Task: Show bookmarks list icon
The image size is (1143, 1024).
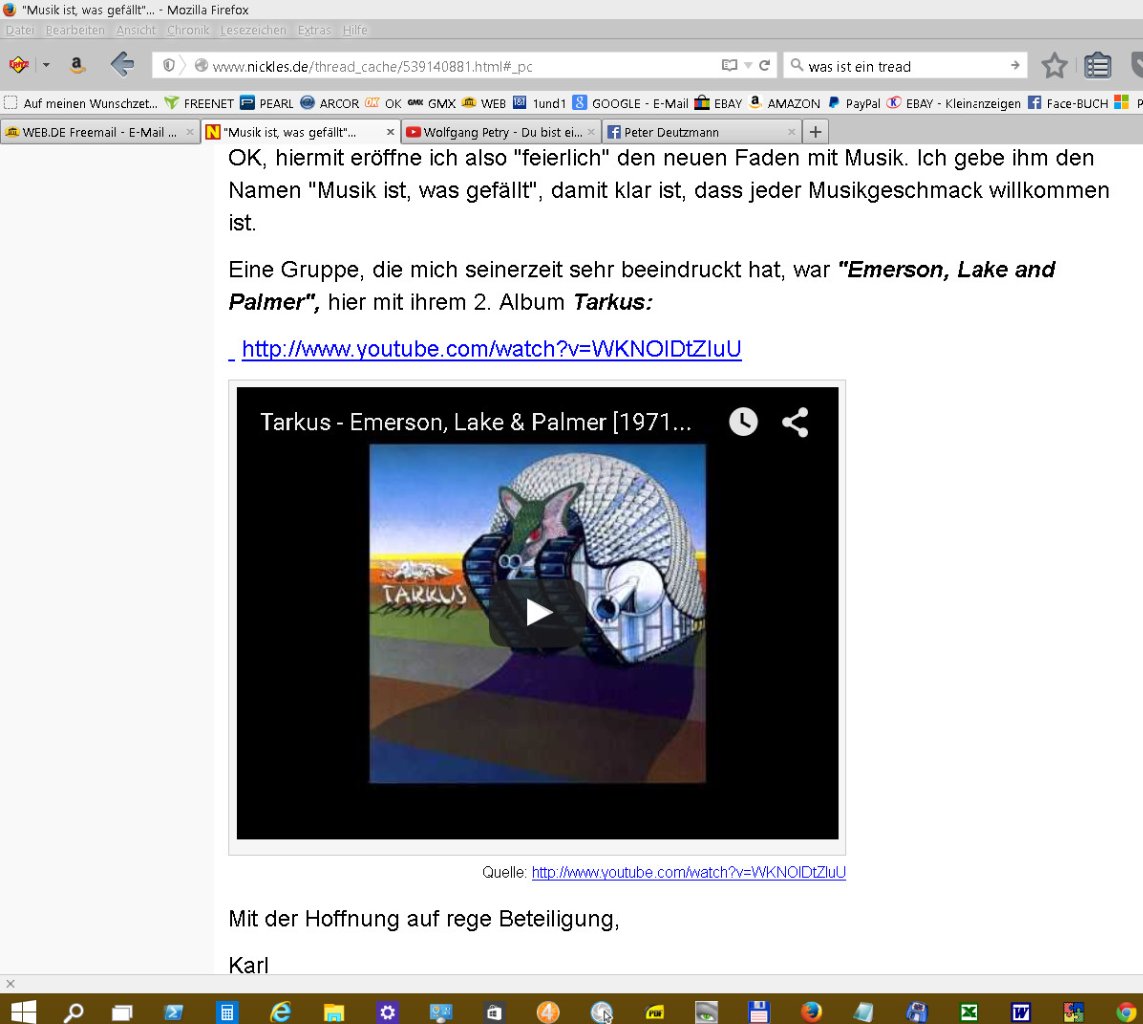Action: (1097, 66)
